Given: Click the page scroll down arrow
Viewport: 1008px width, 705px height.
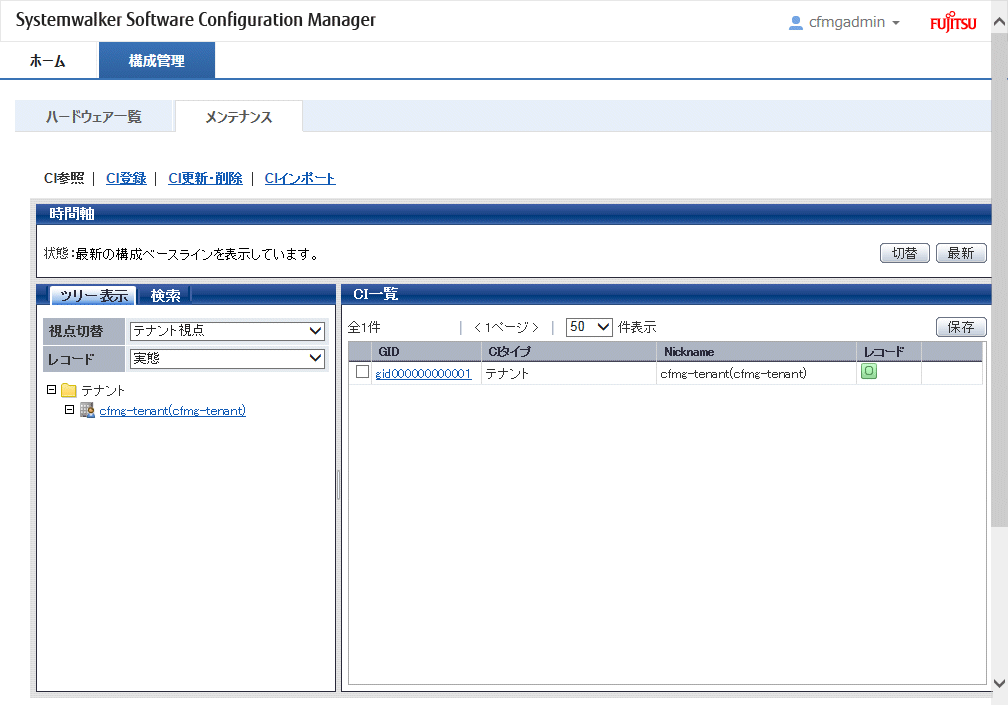Looking at the screenshot, I should (1000, 683).
